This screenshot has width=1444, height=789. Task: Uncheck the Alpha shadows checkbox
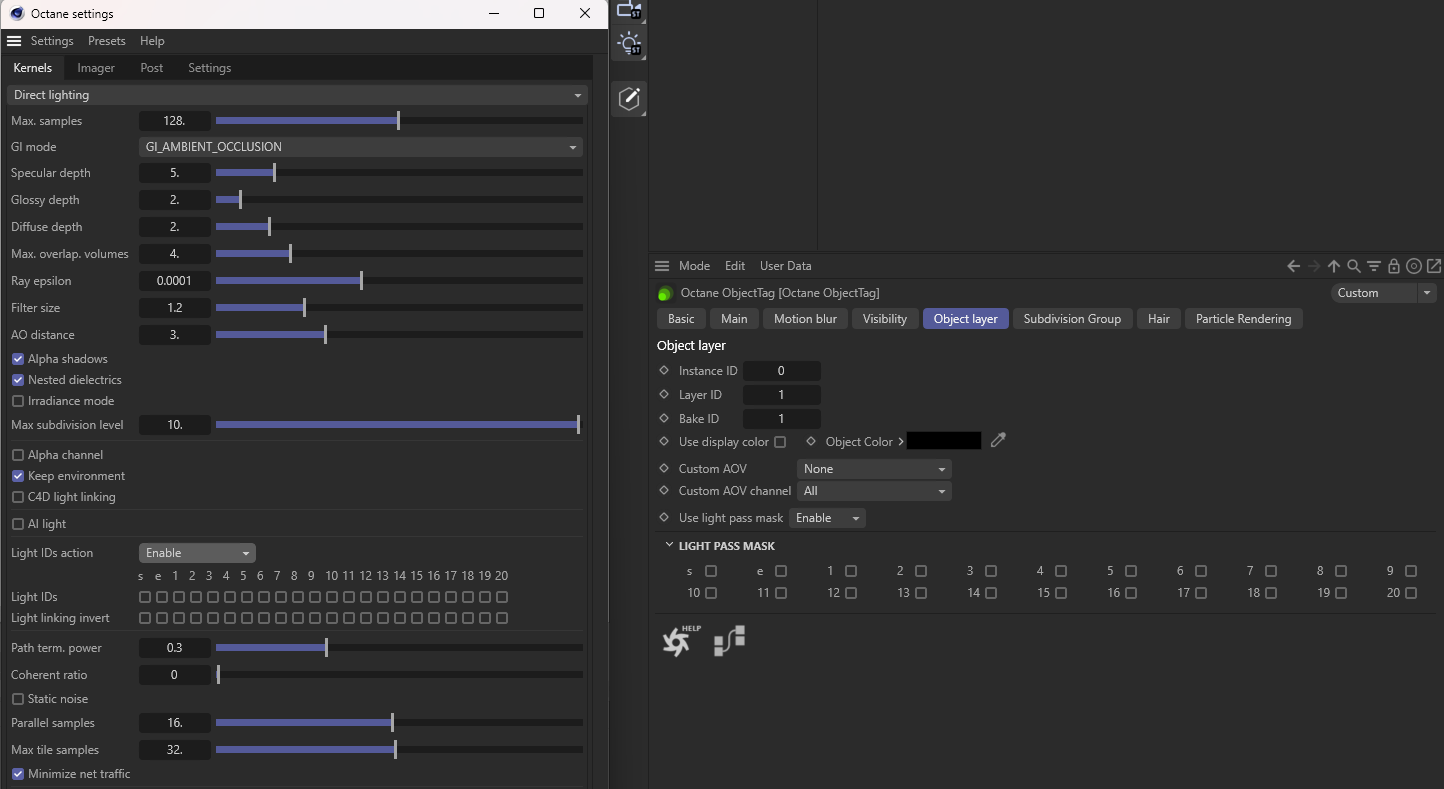pyautogui.click(x=18, y=359)
